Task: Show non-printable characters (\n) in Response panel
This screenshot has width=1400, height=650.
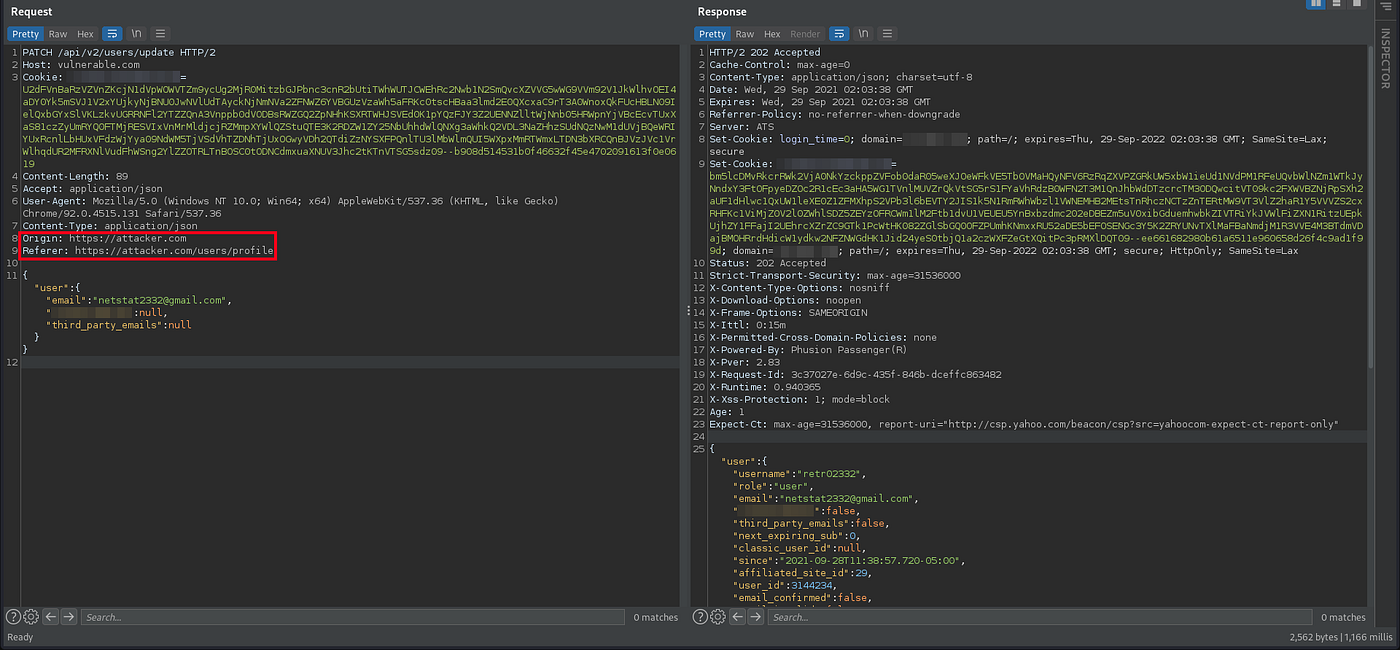Action: [x=863, y=34]
